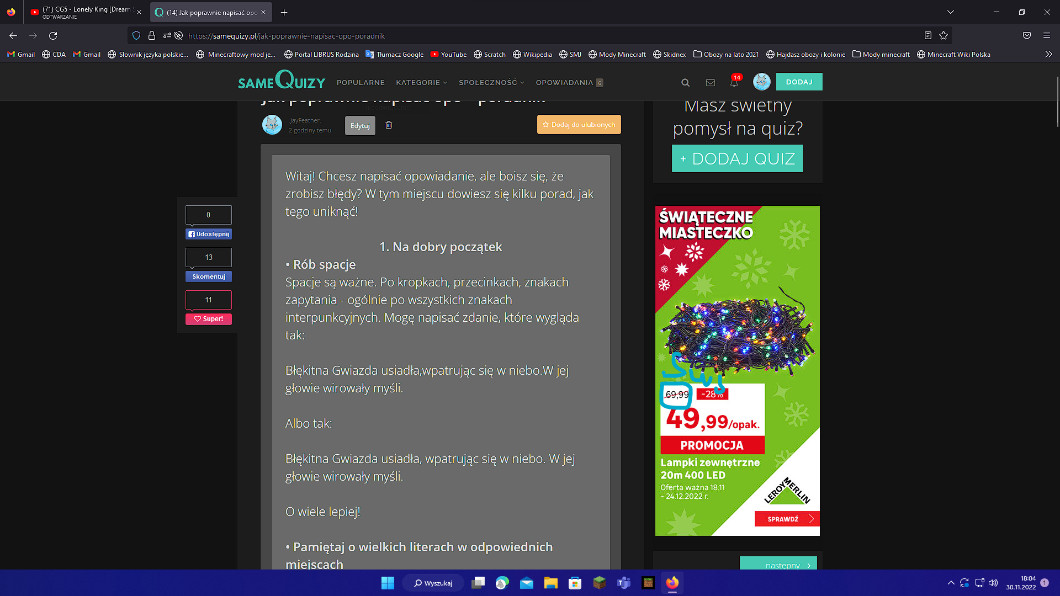1060x596 pixels.
Task: Bookmark this page using the star icon
Action: [x=943, y=35]
